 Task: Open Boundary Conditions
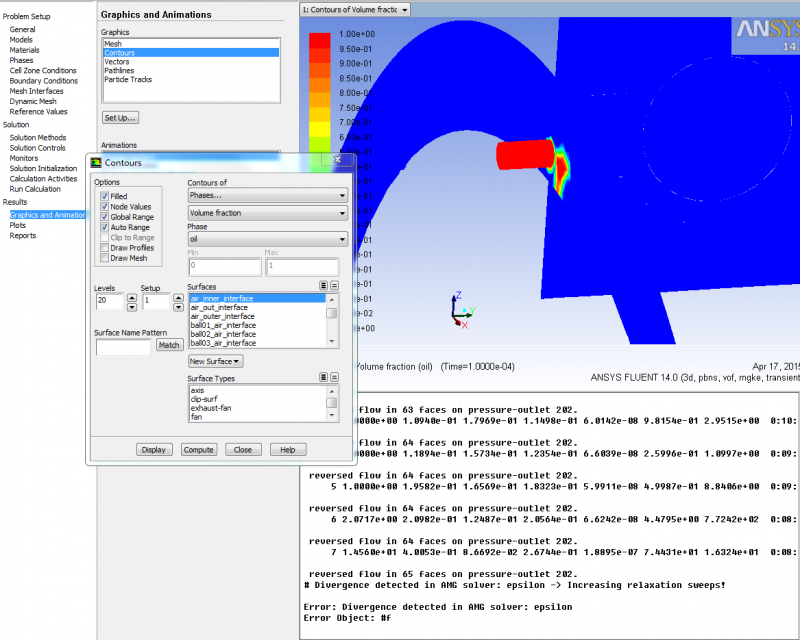tap(44, 81)
